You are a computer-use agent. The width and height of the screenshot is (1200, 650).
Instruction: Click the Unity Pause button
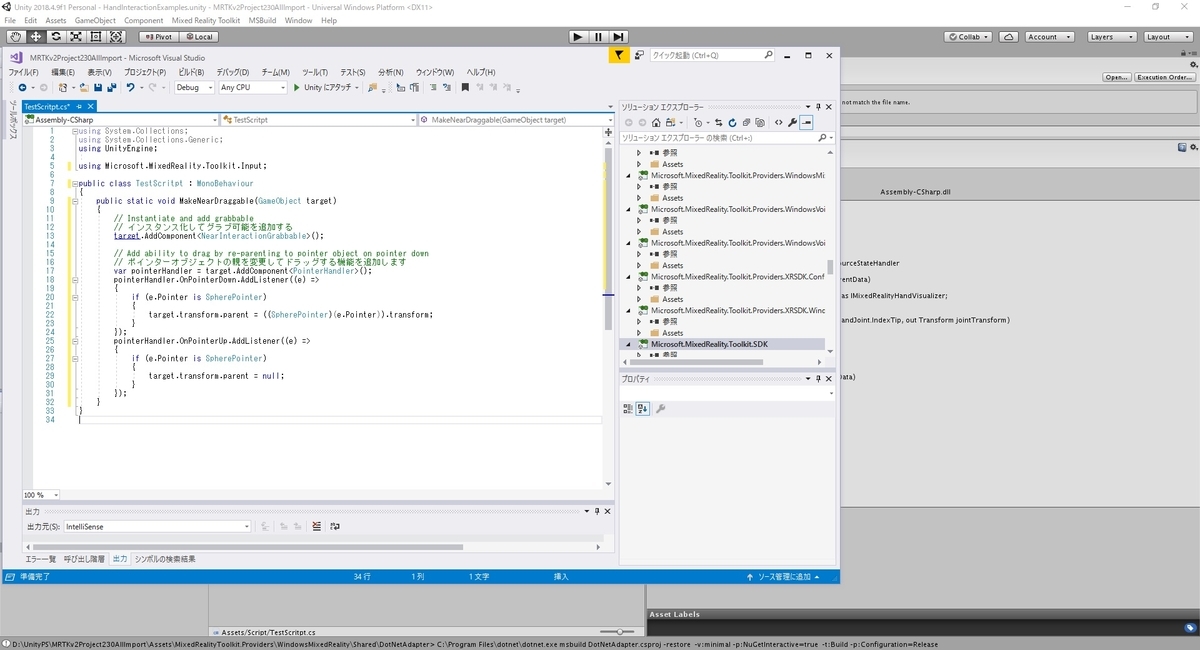tap(598, 37)
